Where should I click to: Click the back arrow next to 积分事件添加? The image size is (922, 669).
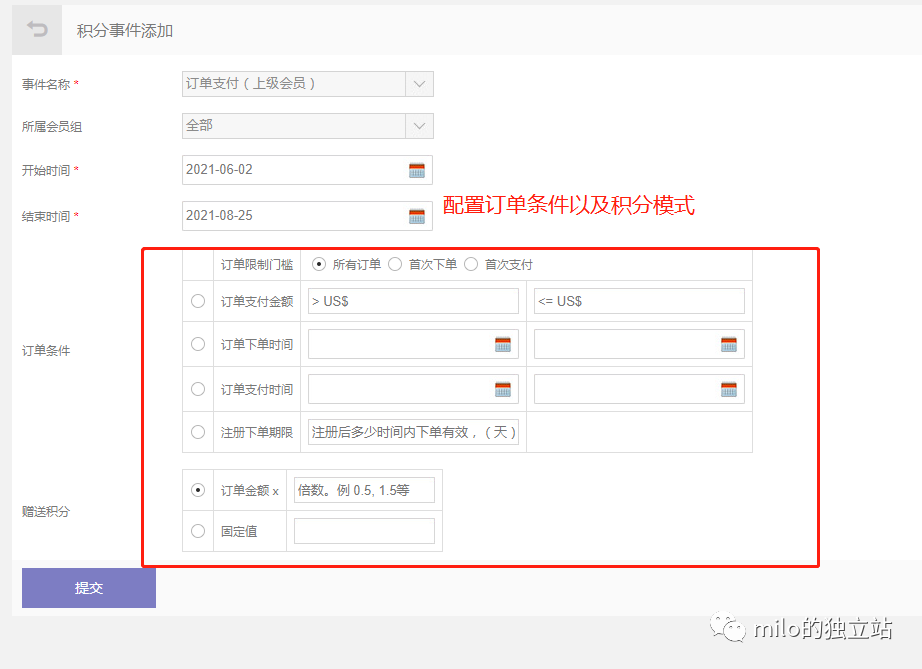(x=35, y=29)
